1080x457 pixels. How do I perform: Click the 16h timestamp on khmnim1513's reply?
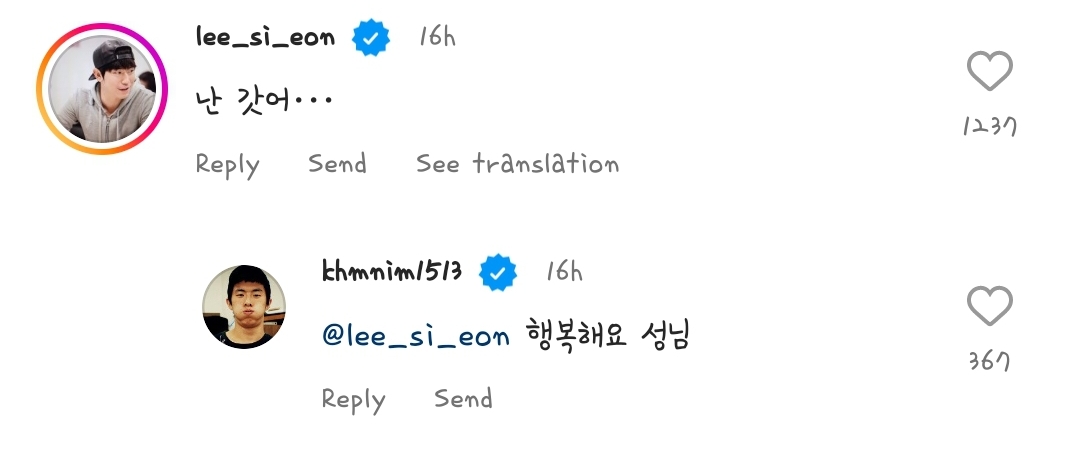tap(564, 272)
